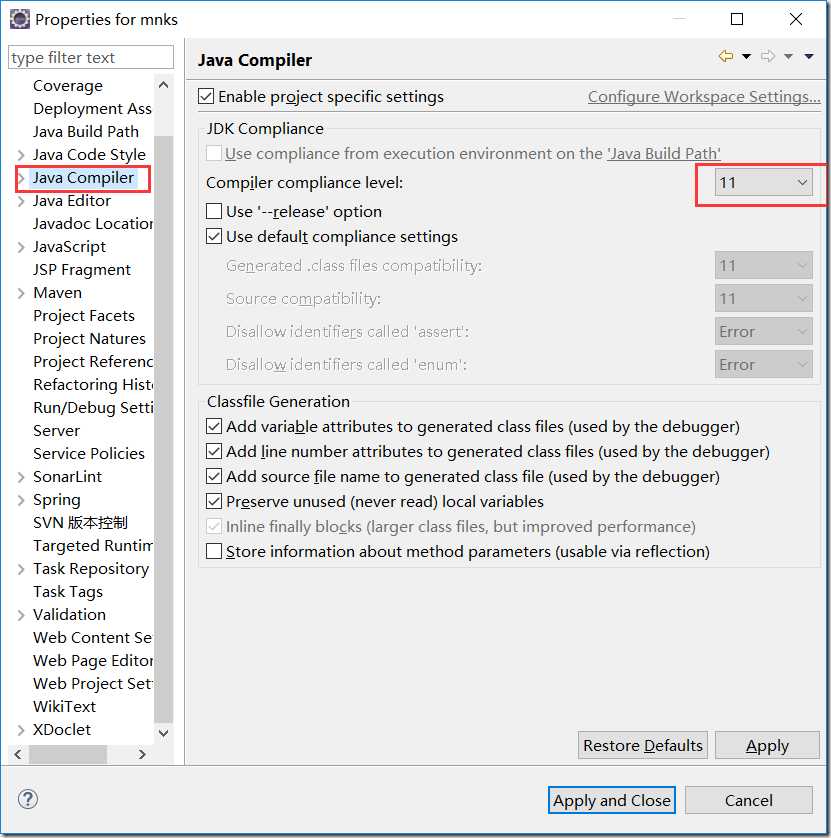The height and width of the screenshot is (838, 831).
Task: Toggle Add line number attributes checkbox
Action: (214, 451)
